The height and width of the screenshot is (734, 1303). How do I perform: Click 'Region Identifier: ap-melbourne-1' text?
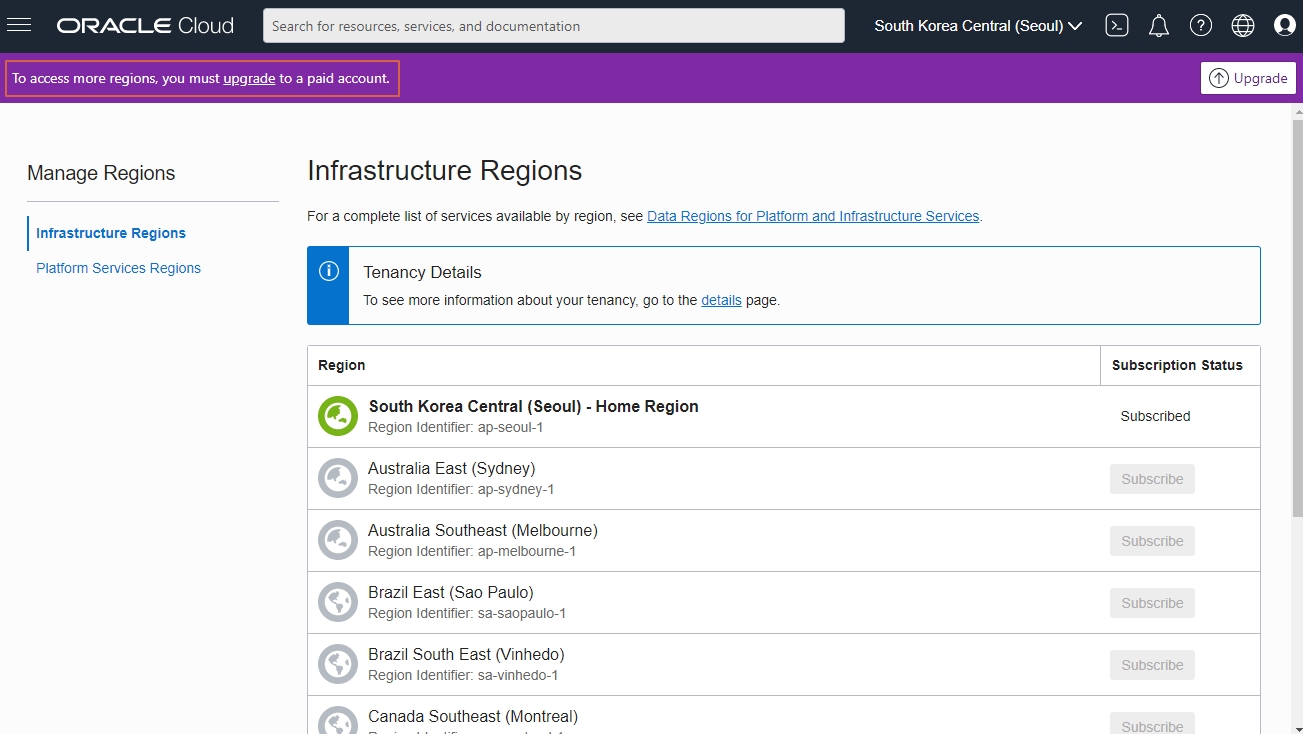(472, 551)
